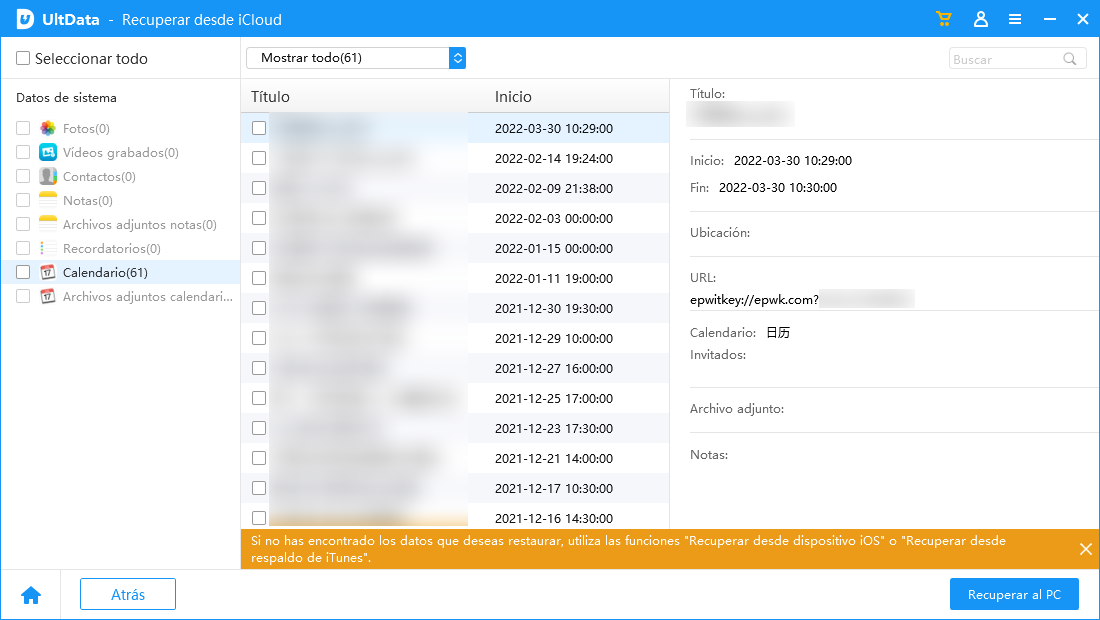Tick the 2022-02-14 19:24:00 row checkbox
The height and width of the screenshot is (620, 1100).
(x=259, y=158)
